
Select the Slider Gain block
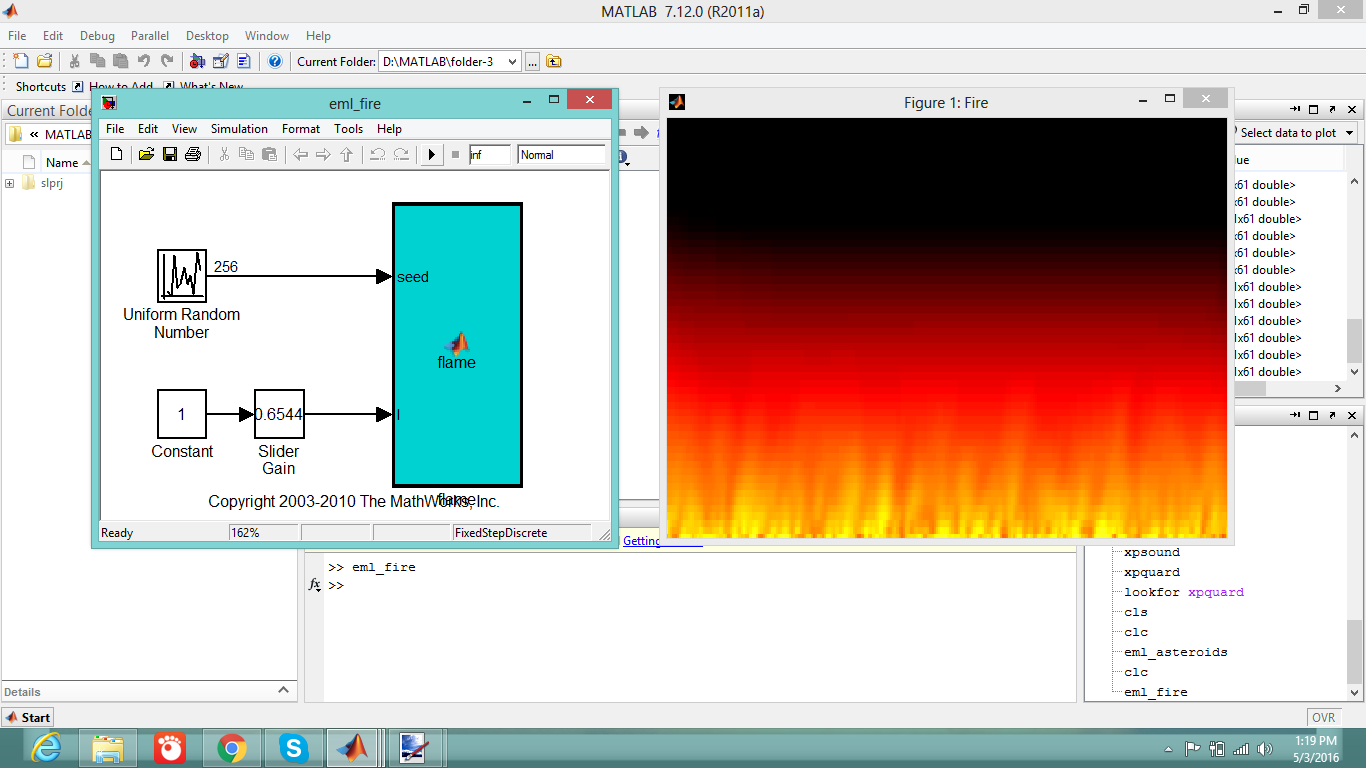pos(279,414)
